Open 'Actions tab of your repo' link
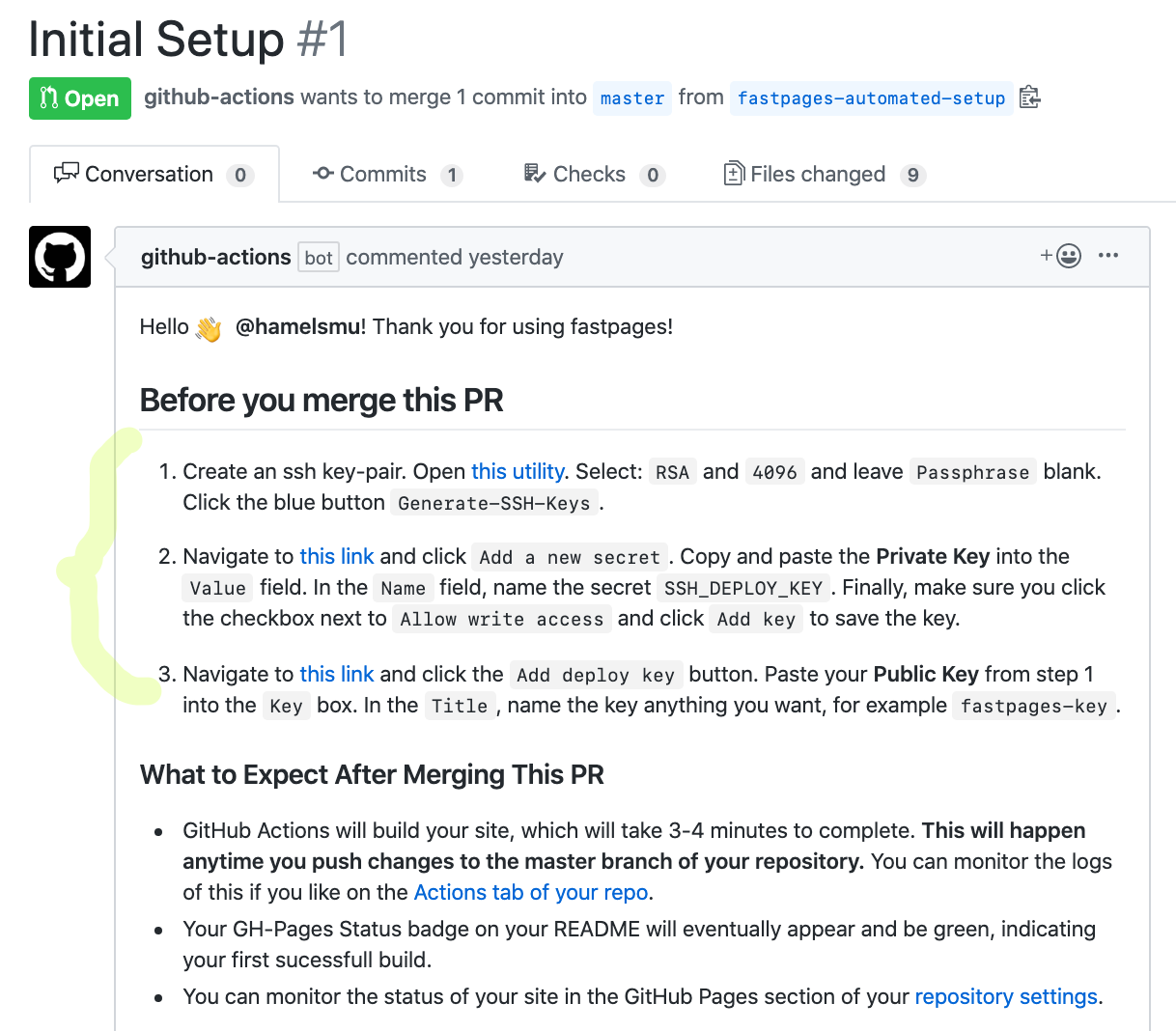This screenshot has height=1031, width=1176. pos(531,893)
